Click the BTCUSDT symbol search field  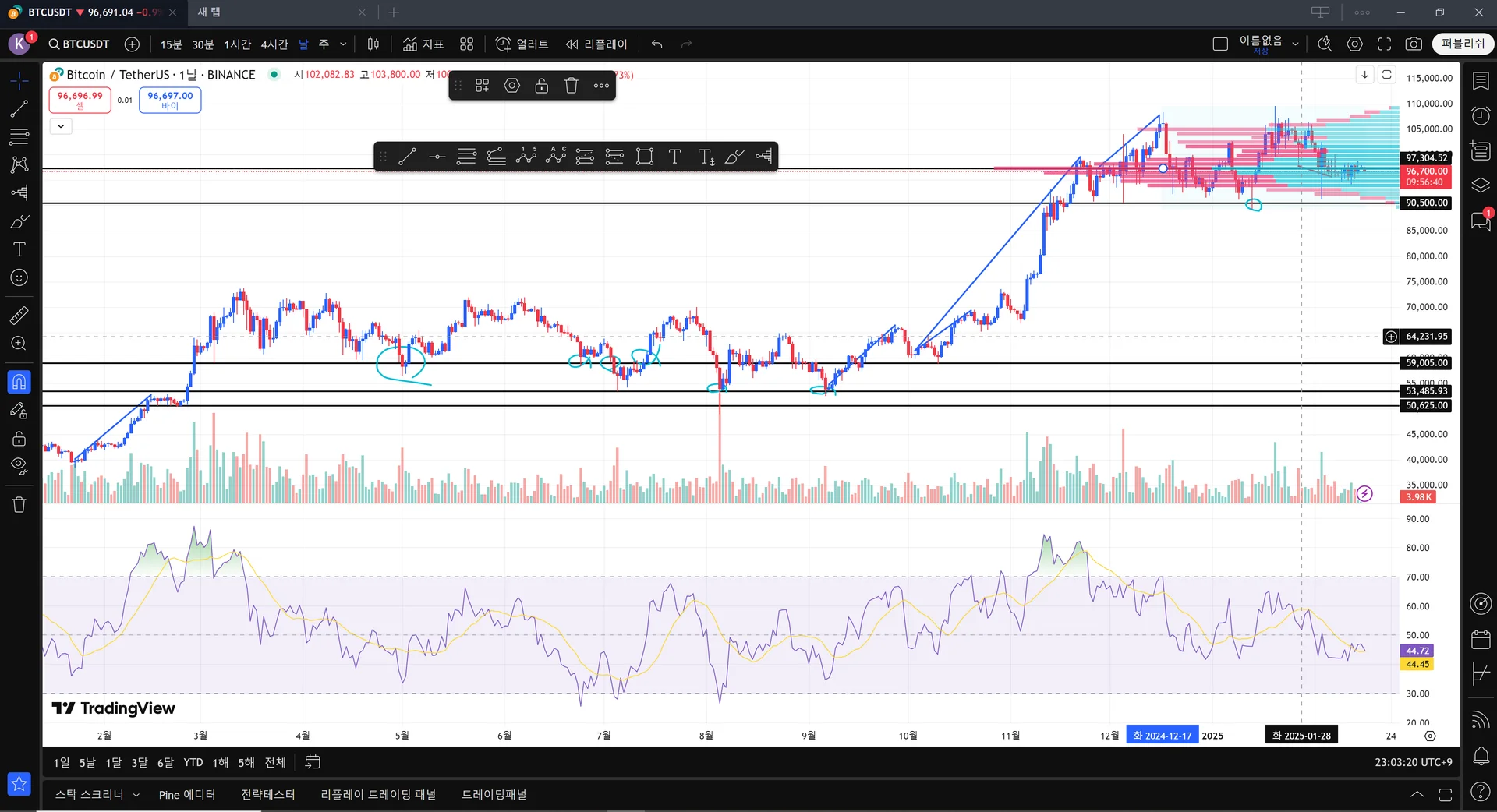pos(79,44)
